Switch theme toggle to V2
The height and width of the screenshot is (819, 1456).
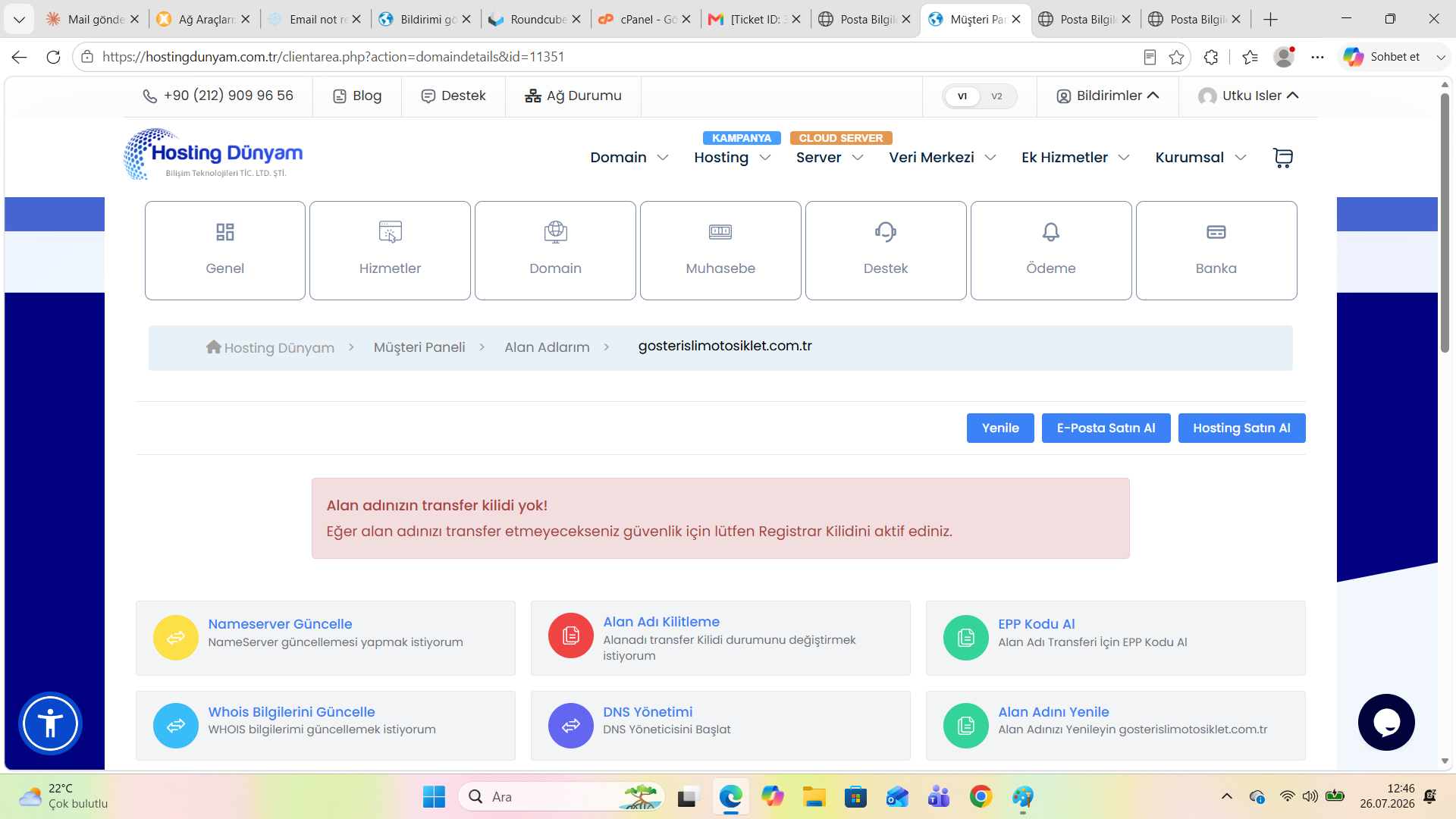pos(996,96)
